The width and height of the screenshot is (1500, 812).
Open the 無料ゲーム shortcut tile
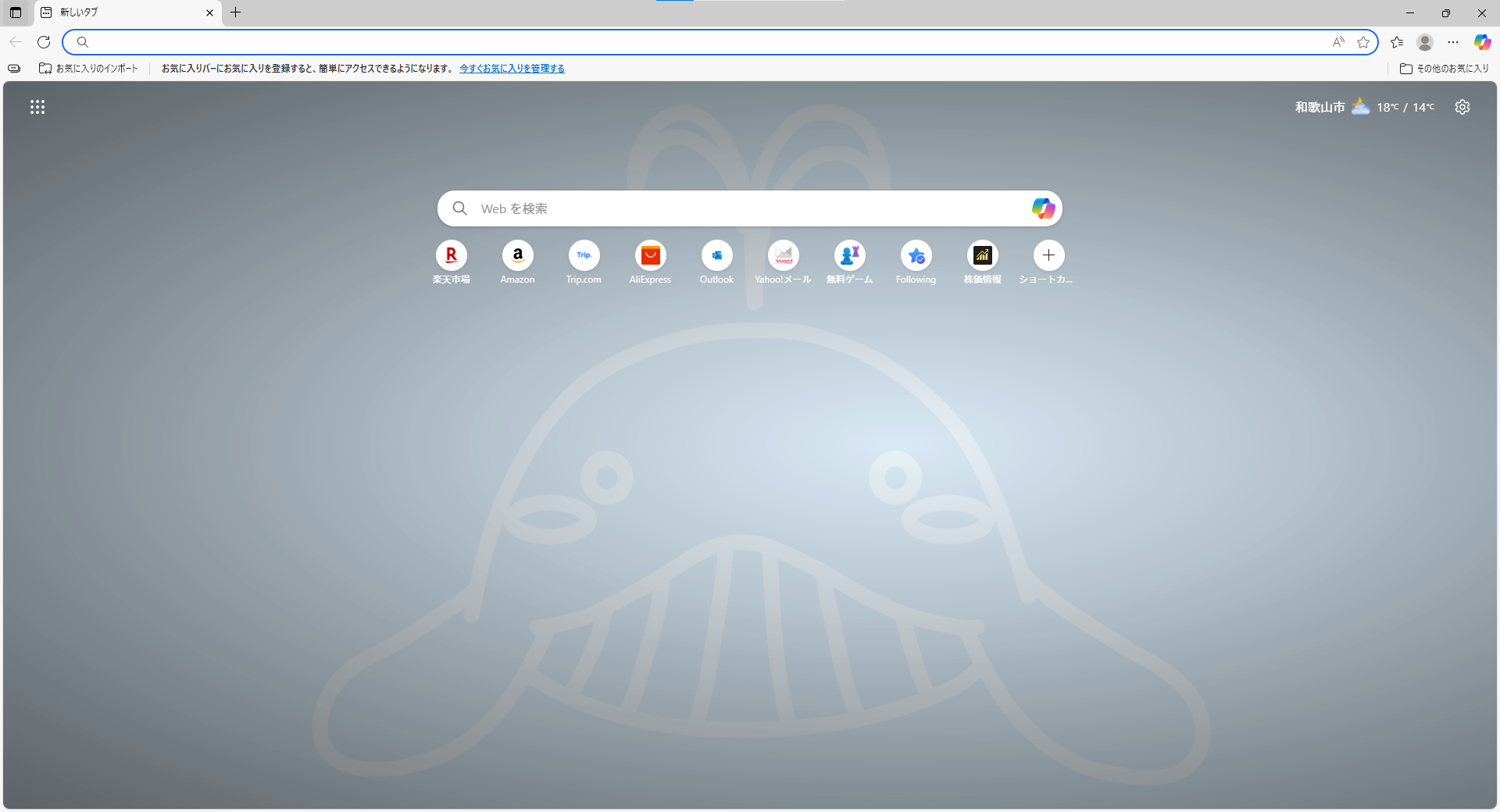(849, 255)
